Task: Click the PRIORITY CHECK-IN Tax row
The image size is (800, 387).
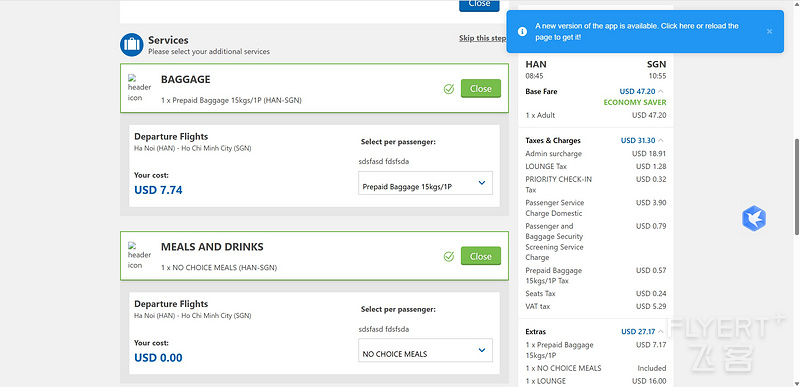Action: (x=596, y=184)
